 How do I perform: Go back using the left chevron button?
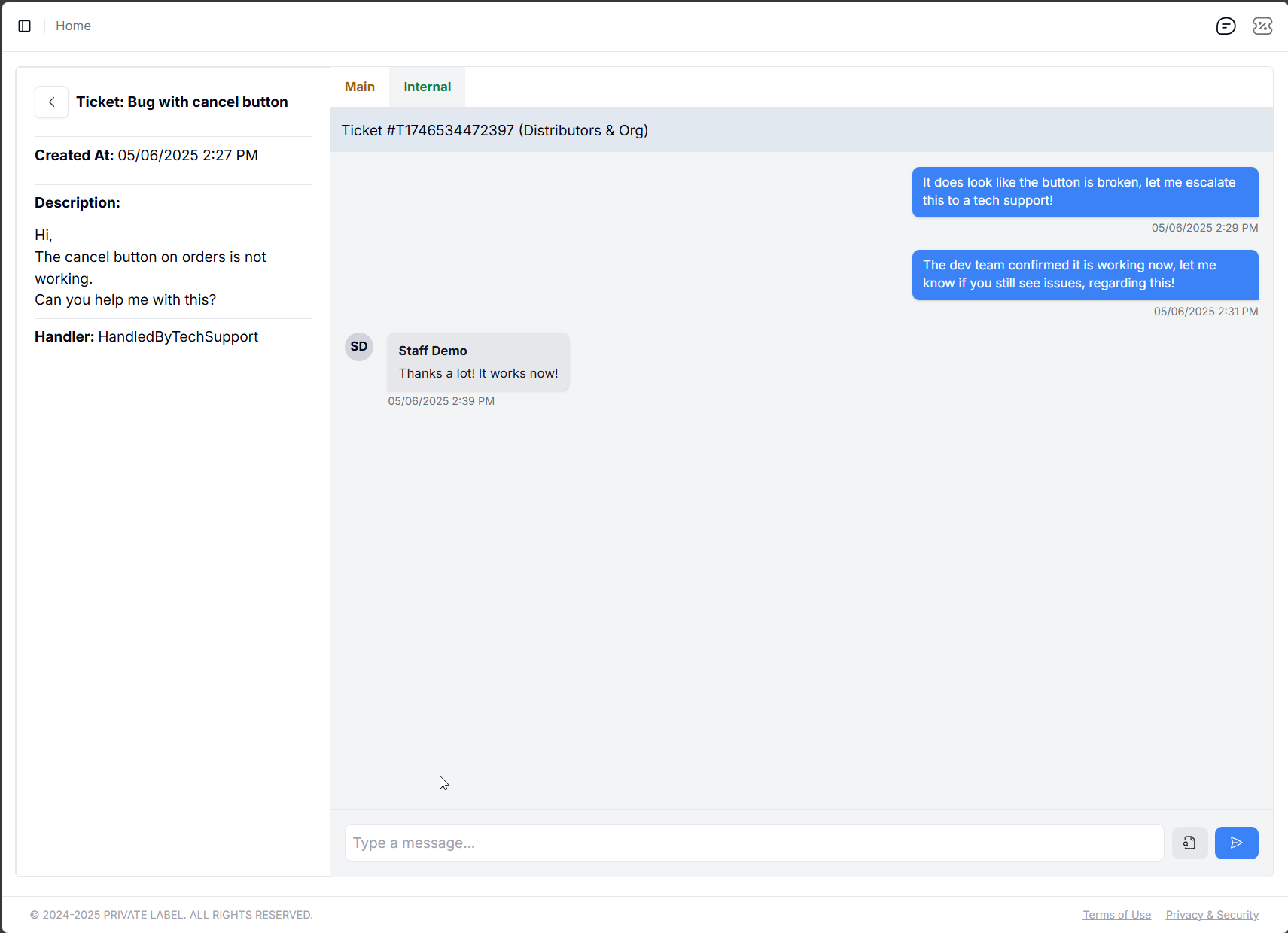point(51,102)
